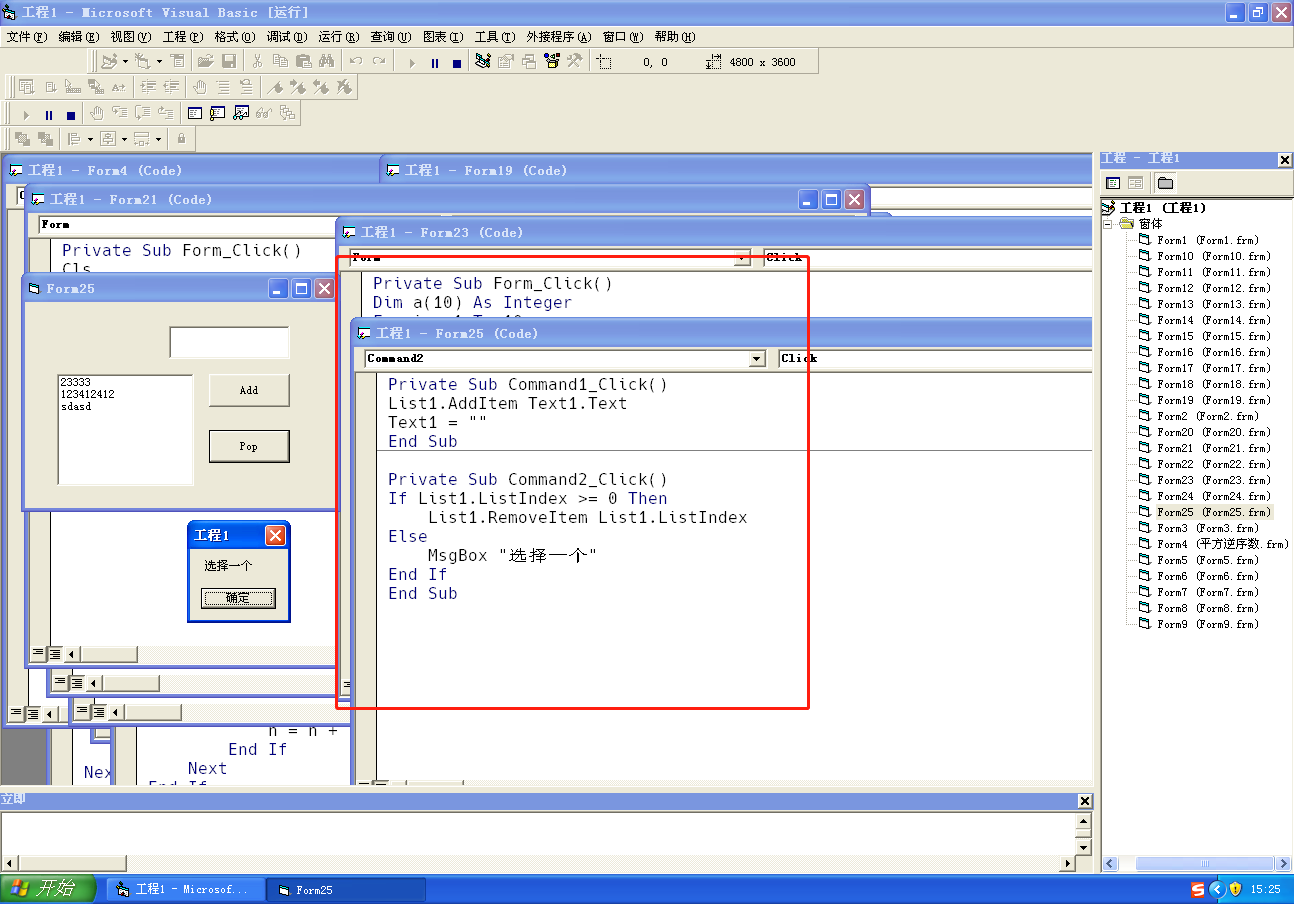This screenshot has width=1294, height=904.
Task: Toggle a bookmark with the flag icon
Action: pos(274,87)
